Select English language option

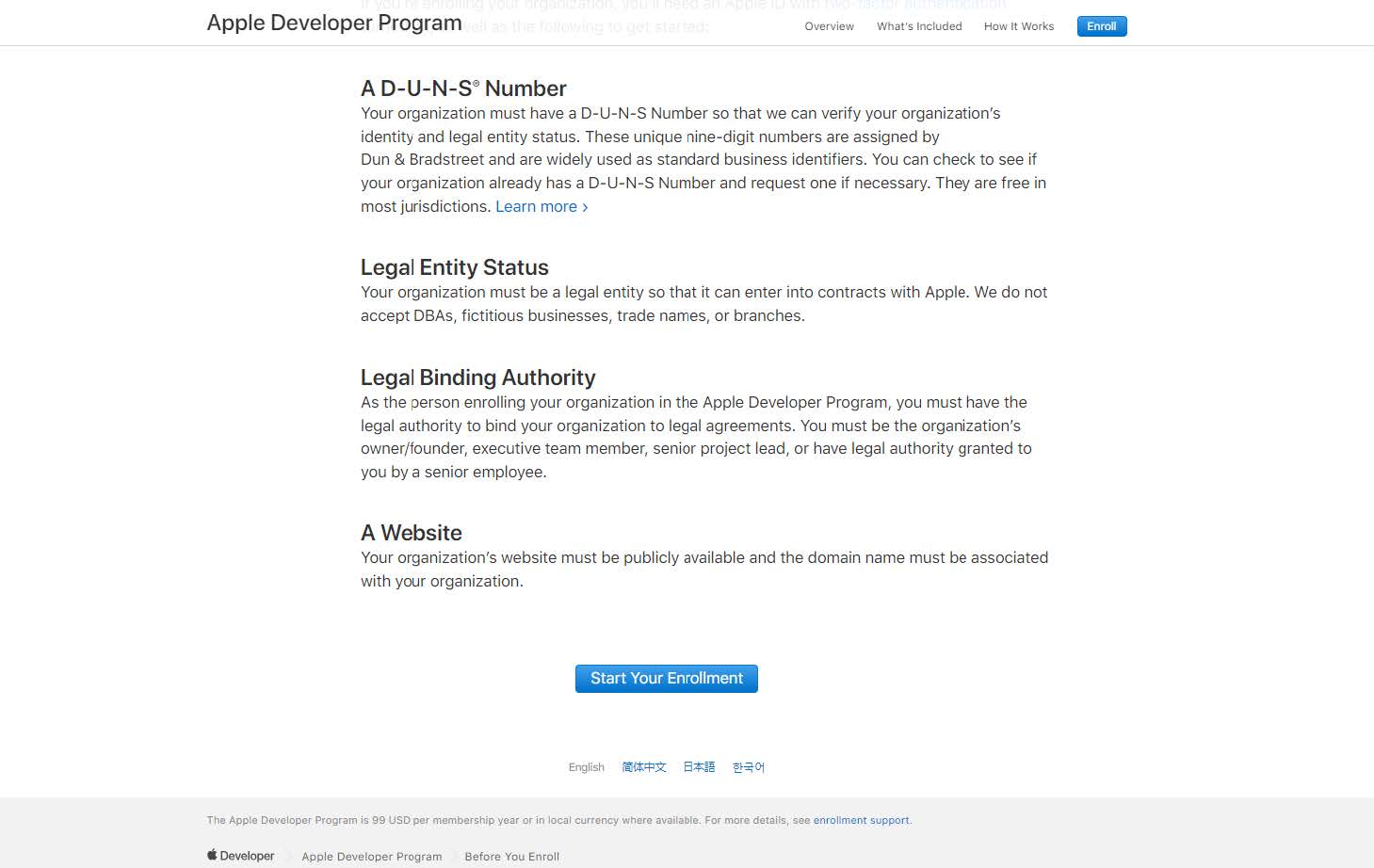tap(586, 767)
